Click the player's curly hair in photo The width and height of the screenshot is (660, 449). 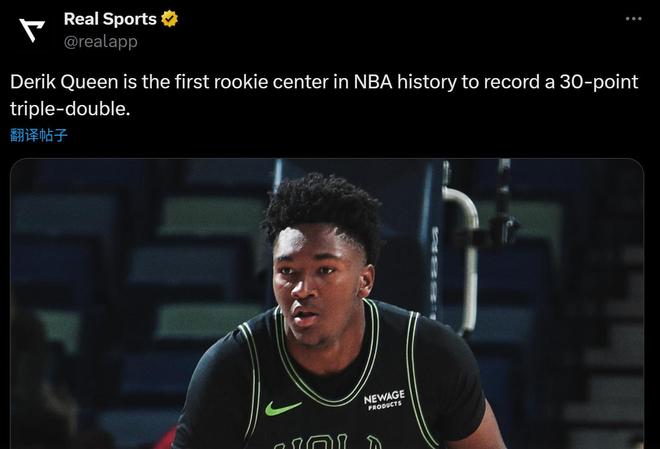323,208
